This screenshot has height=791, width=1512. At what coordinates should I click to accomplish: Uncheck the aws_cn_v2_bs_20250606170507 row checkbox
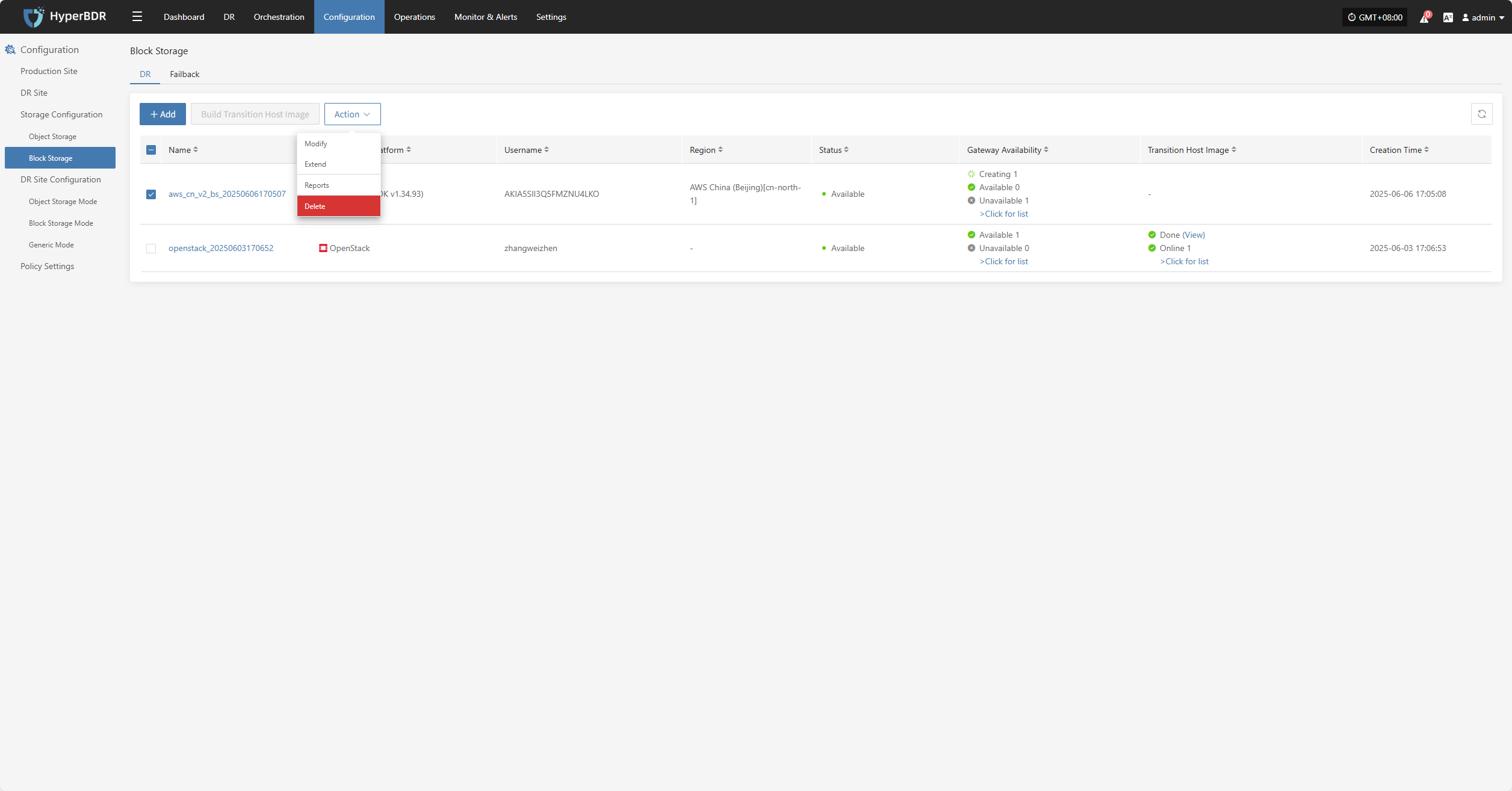(151, 194)
